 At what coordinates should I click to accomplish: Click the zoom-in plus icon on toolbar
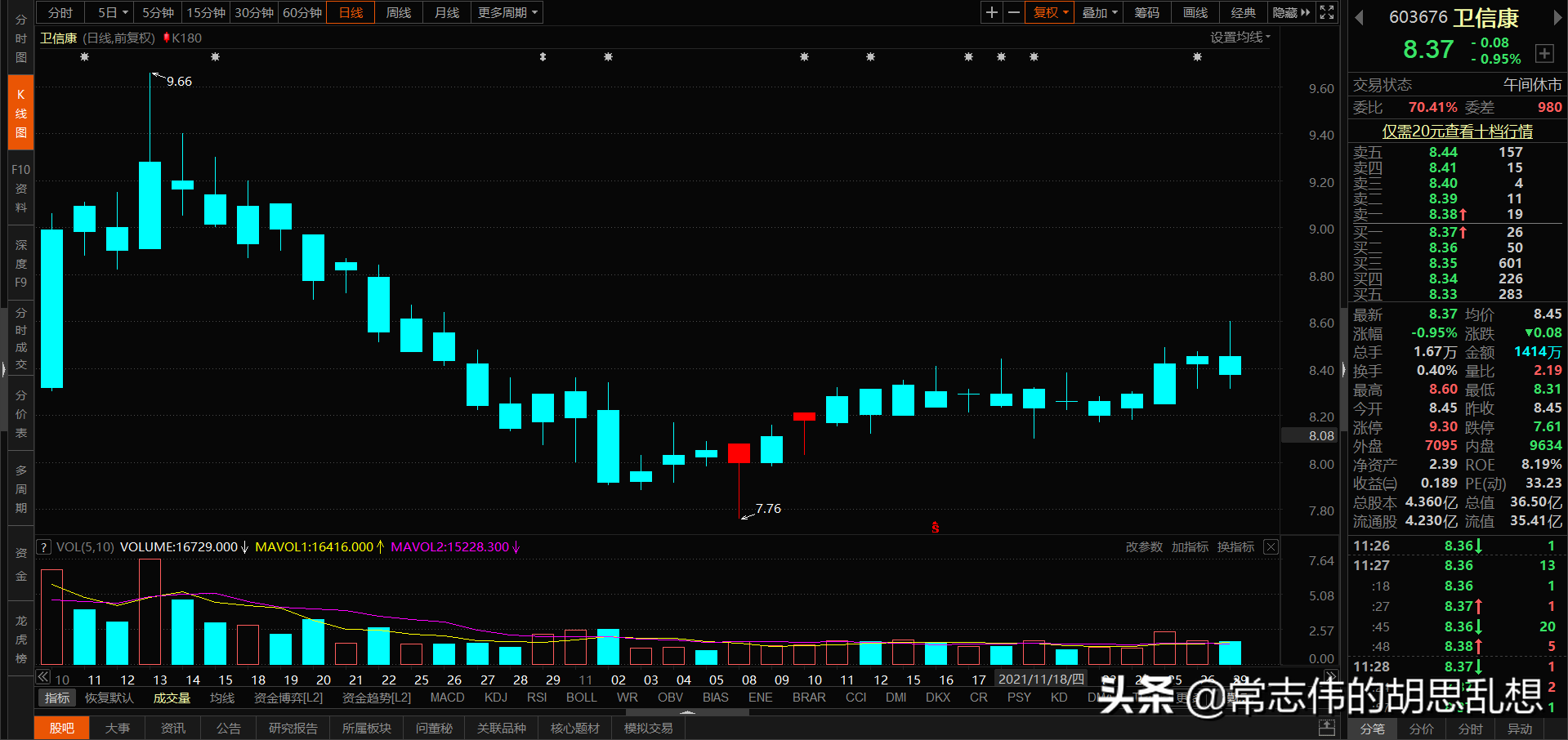coord(990,12)
